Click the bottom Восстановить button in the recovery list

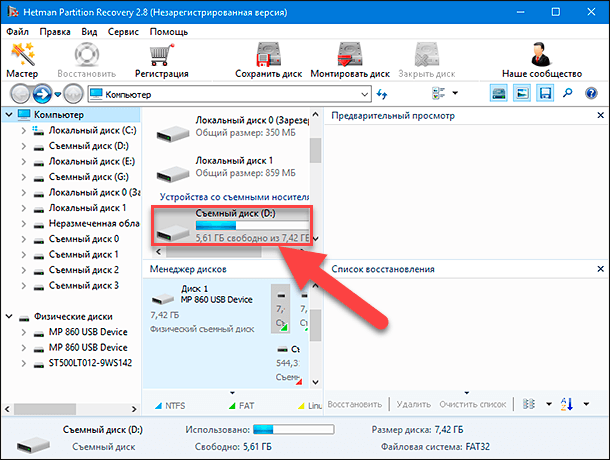[x=354, y=404]
